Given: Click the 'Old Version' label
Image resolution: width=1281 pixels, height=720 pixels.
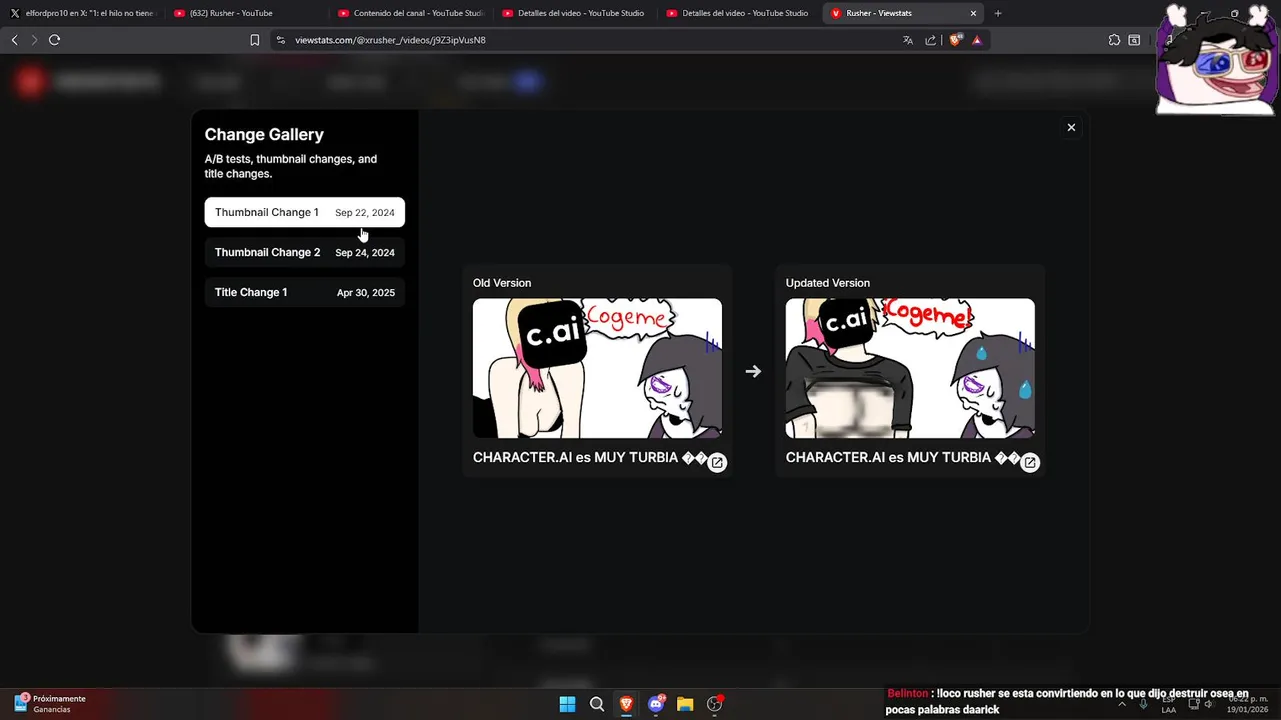Looking at the screenshot, I should [502, 283].
